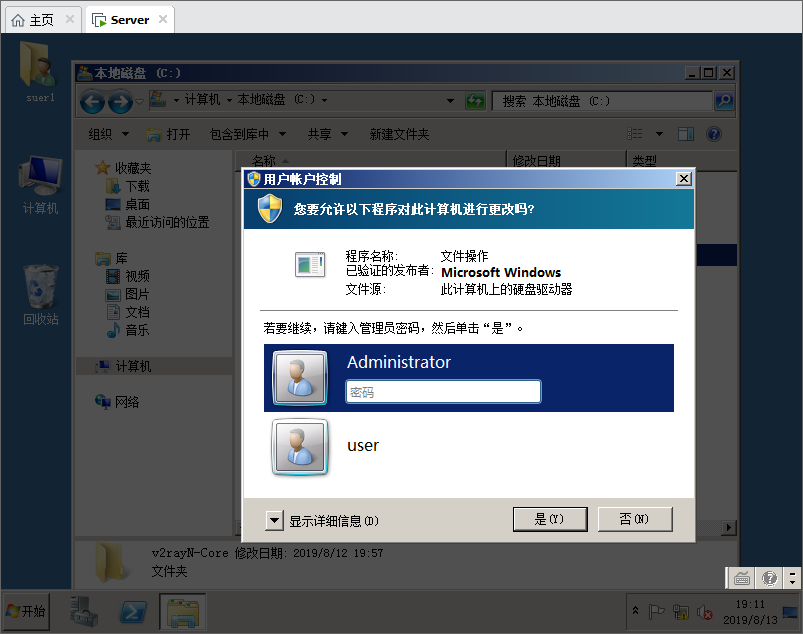
Task: Click 打开 in Explorer toolbar
Action: pyautogui.click(x=168, y=134)
